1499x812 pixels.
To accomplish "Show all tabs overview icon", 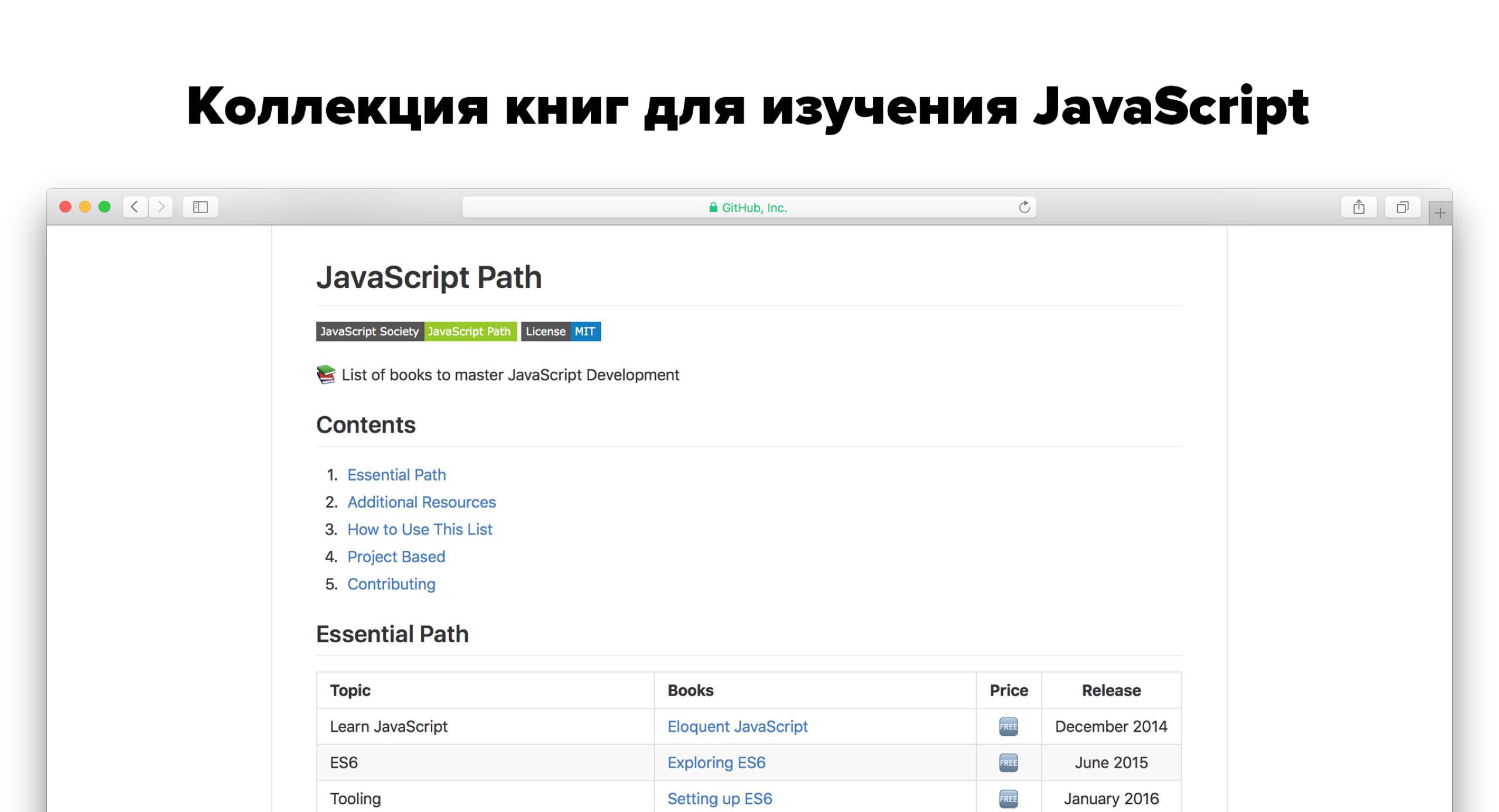I will (1402, 207).
